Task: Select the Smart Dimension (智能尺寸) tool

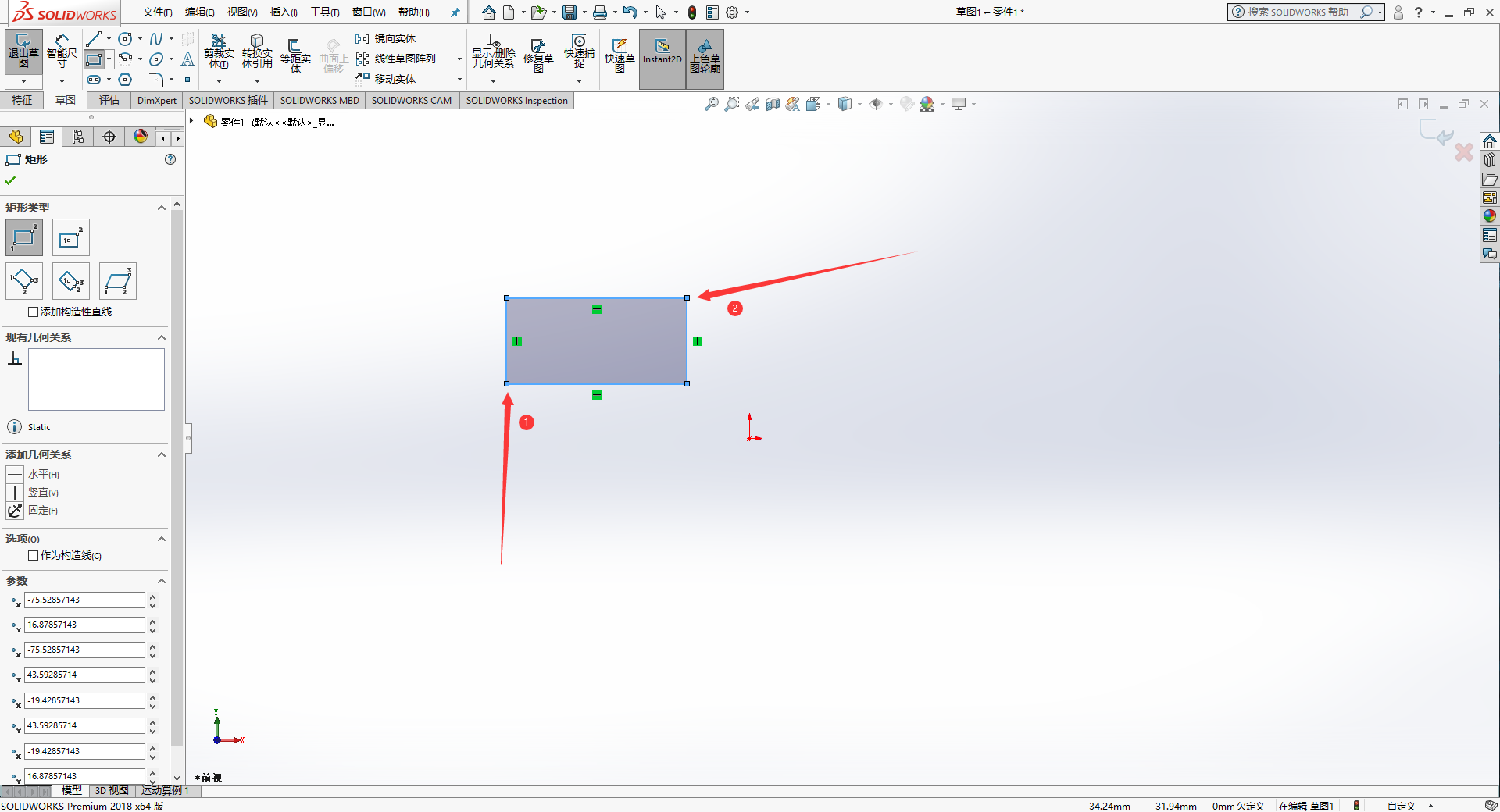Action: pyautogui.click(x=62, y=52)
